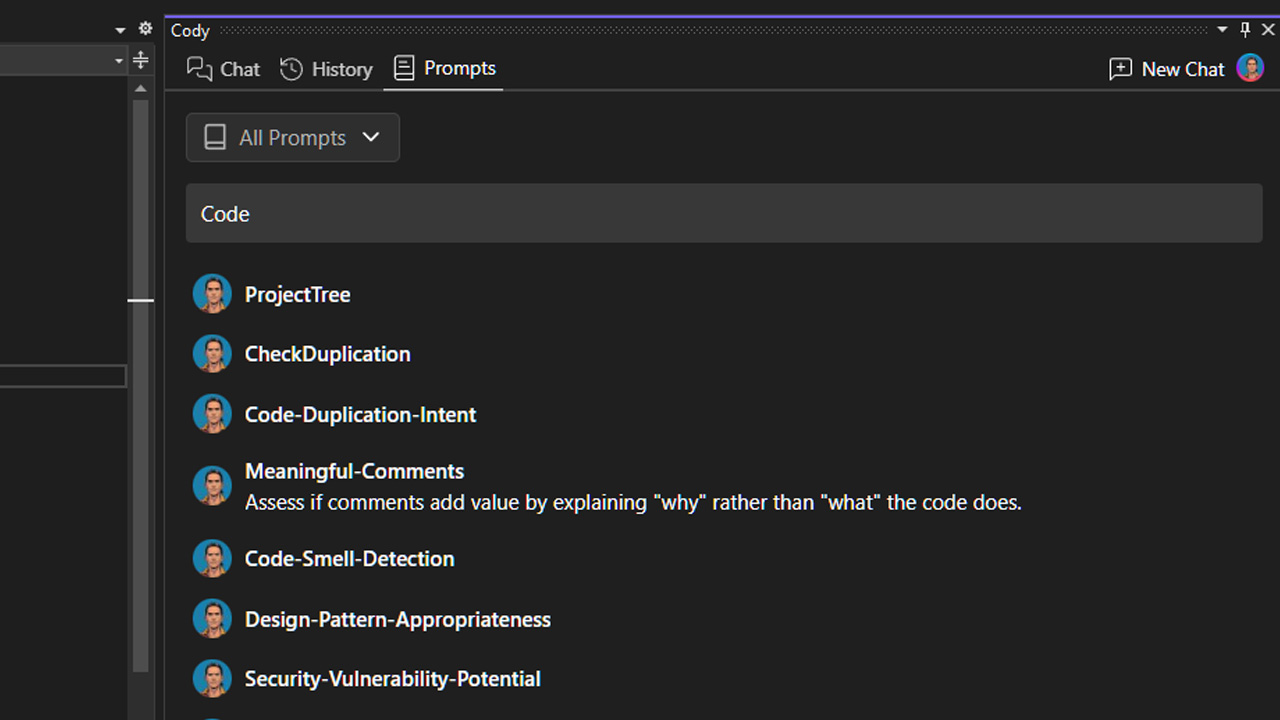Viewport: 1280px width, 720px height.
Task: Click the editor split-window icon
Action: coord(141,60)
